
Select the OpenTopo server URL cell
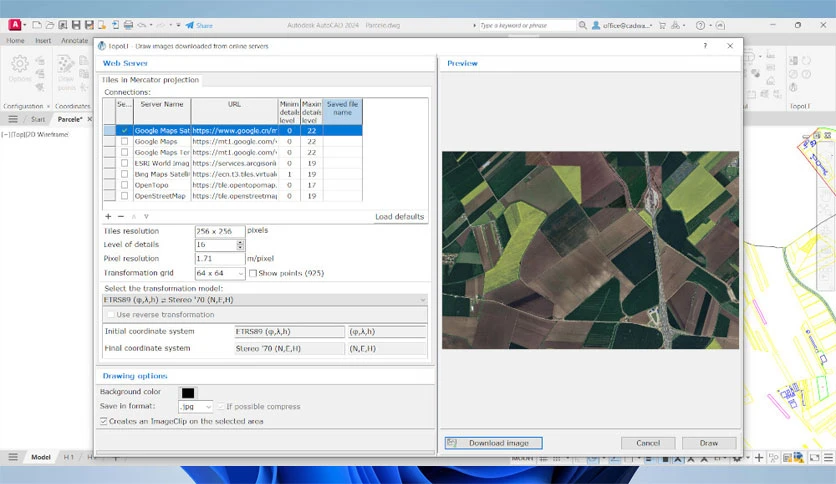[x=235, y=185]
